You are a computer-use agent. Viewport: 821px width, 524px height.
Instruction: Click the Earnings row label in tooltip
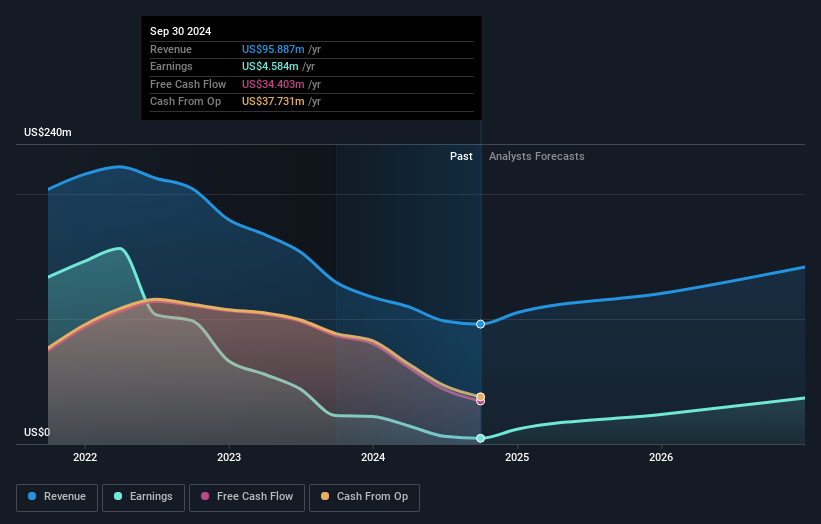[x=171, y=66]
